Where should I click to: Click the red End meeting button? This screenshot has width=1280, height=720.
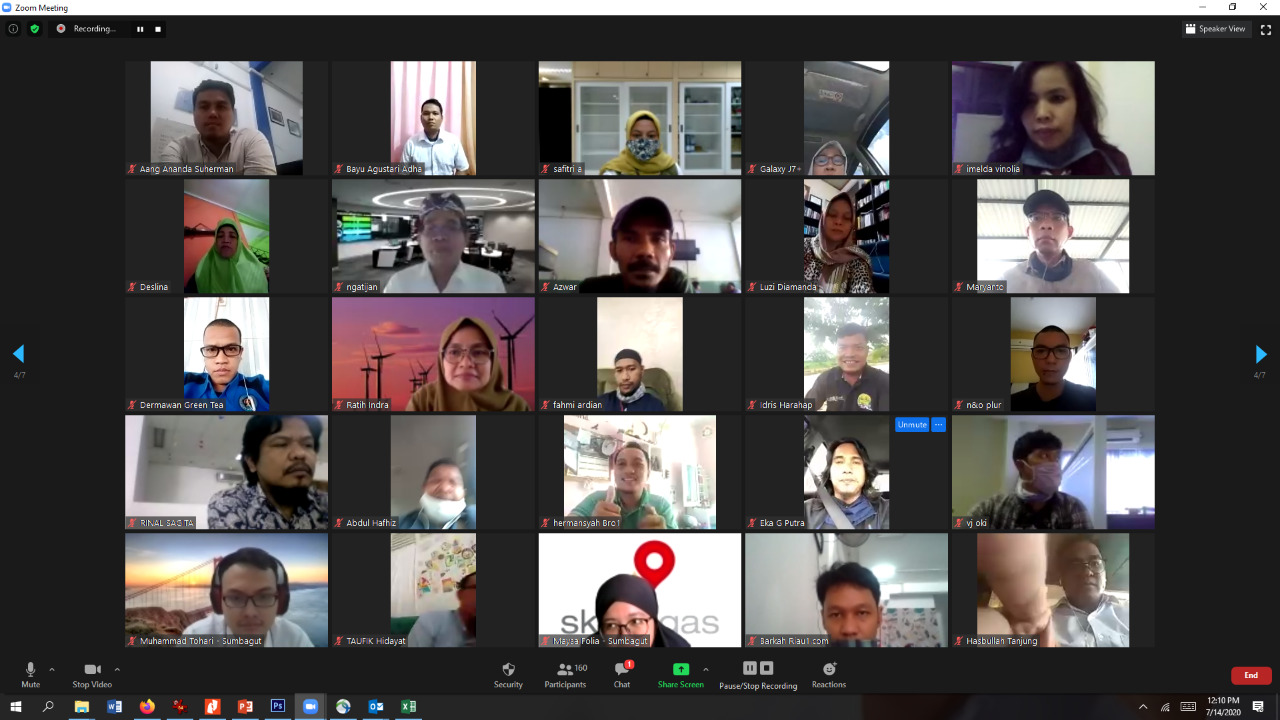pos(1250,676)
